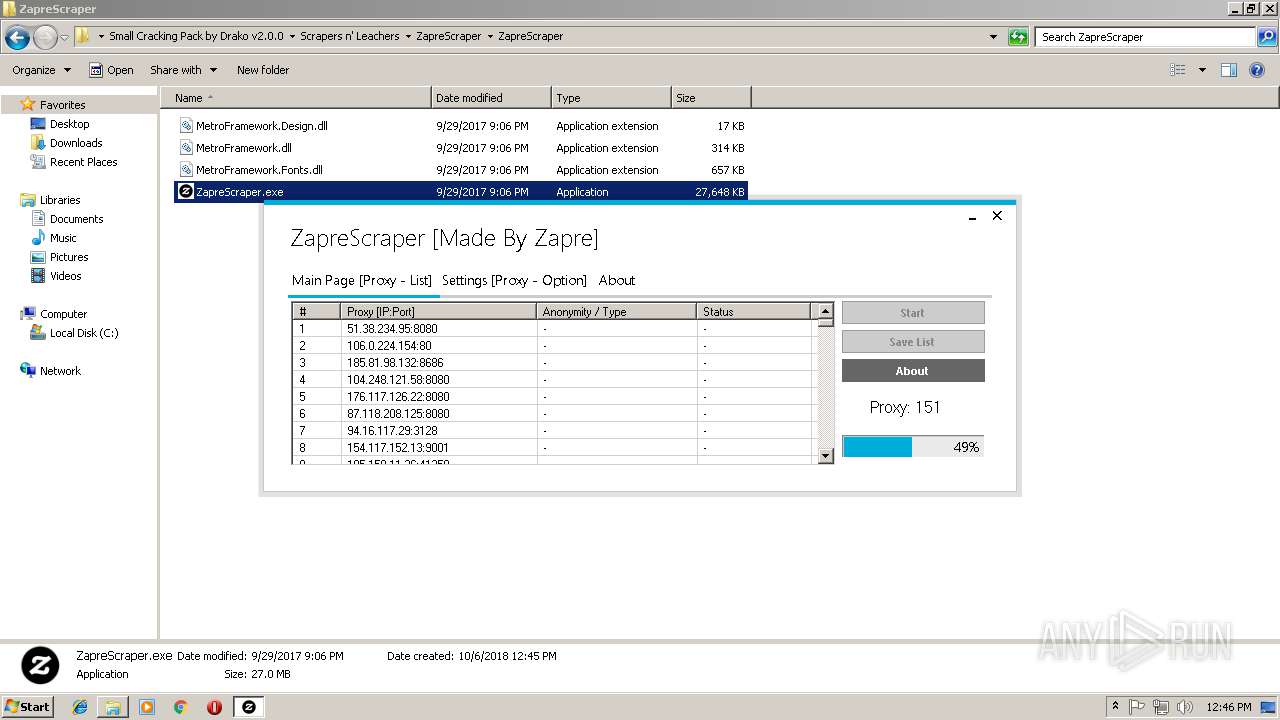The image size is (1280, 720).
Task: Change the Explorer view mode icon
Action: pos(1178,70)
